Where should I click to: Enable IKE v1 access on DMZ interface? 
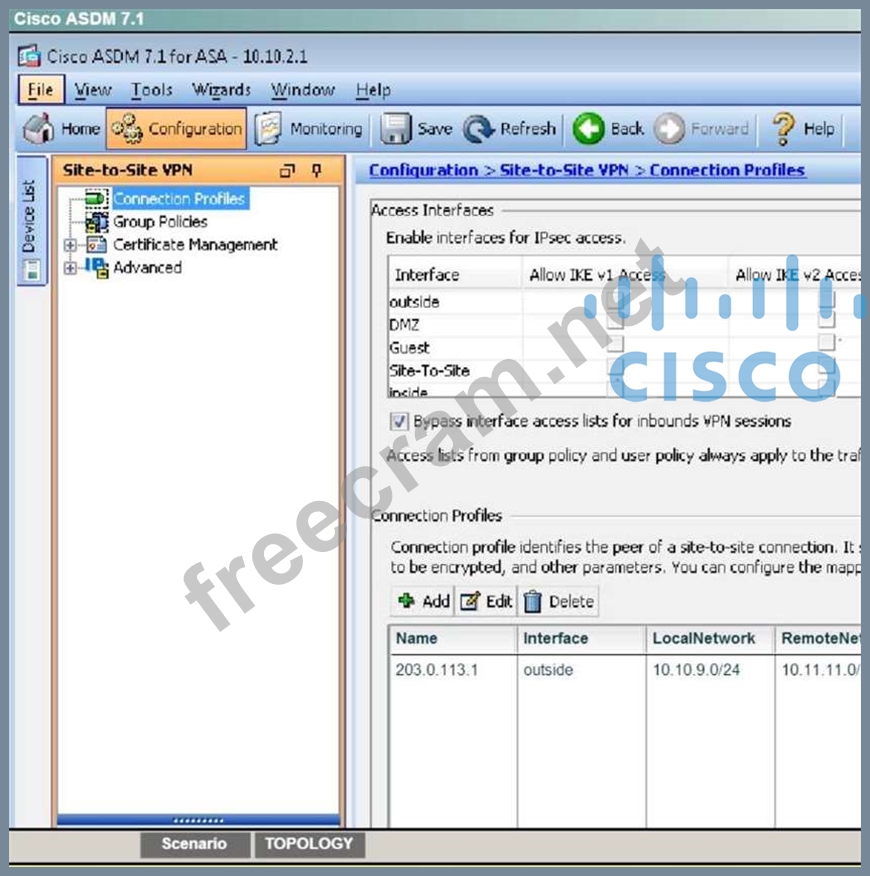tap(615, 323)
